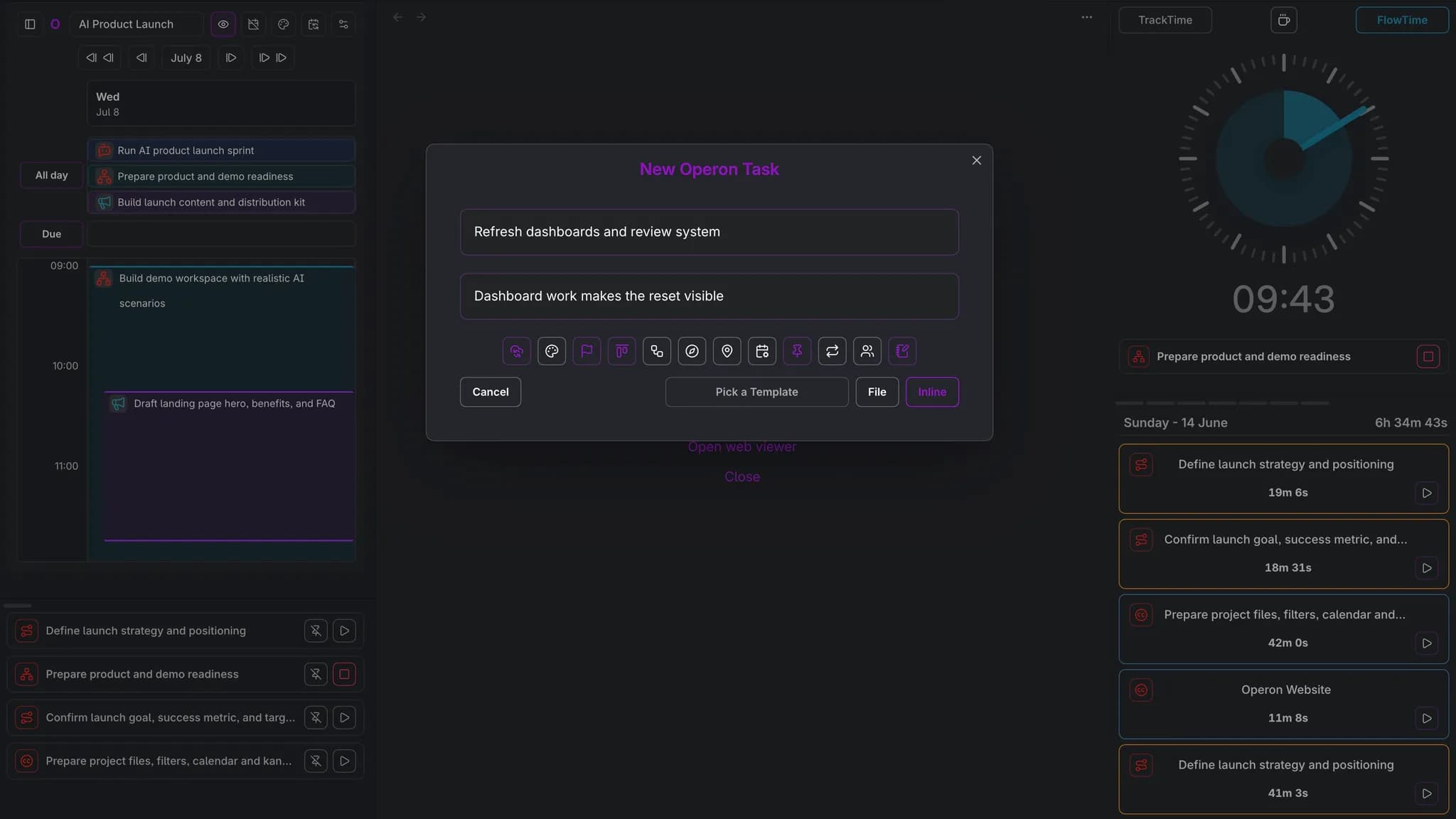Screen dimensions: 1456x819
Task: Click the brain sync icon in dialog
Action: click(x=516, y=350)
